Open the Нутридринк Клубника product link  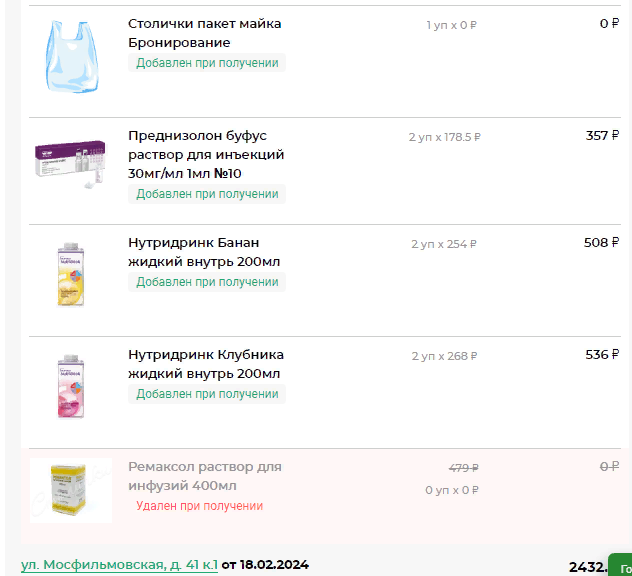click(x=206, y=364)
